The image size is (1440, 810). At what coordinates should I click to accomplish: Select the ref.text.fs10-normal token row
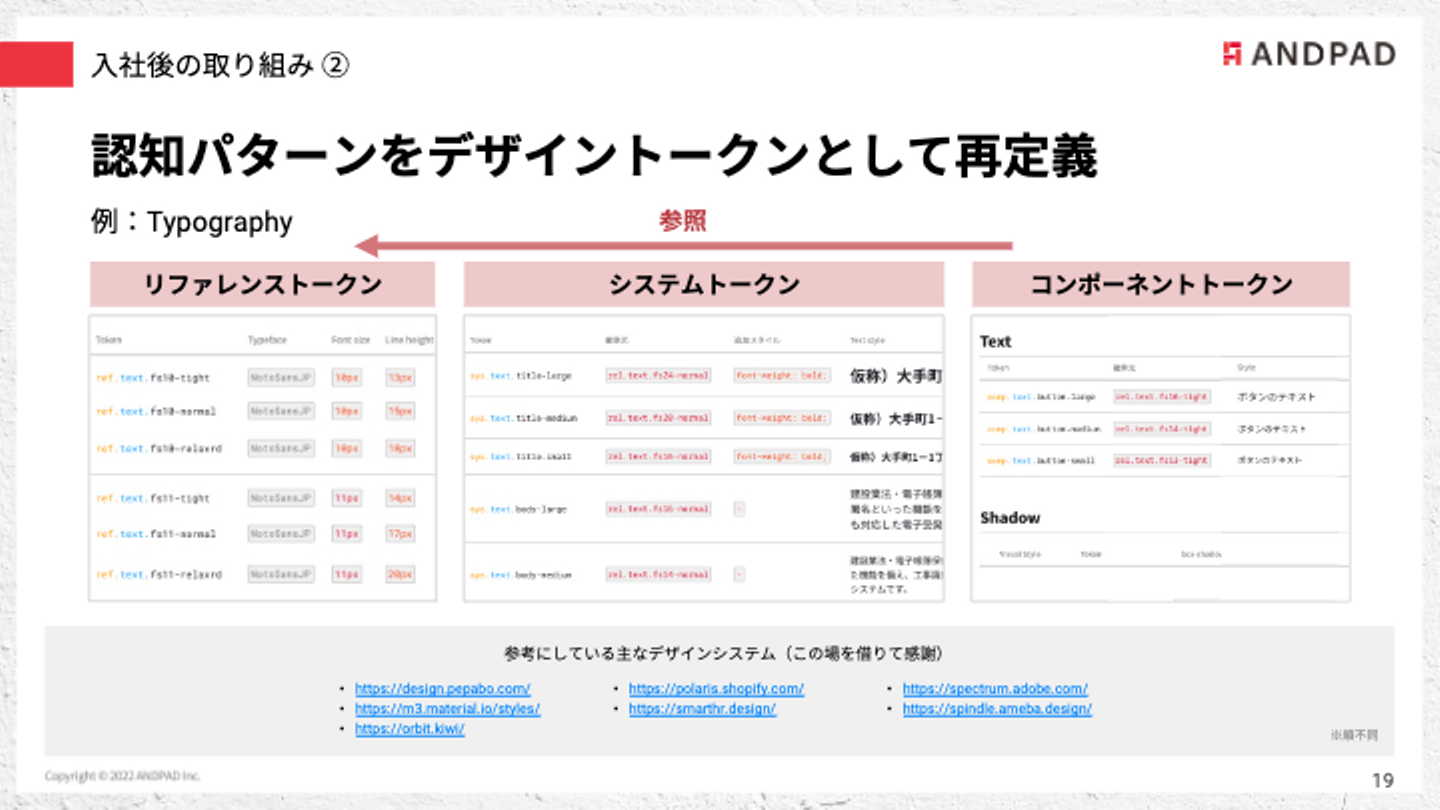(262, 411)
